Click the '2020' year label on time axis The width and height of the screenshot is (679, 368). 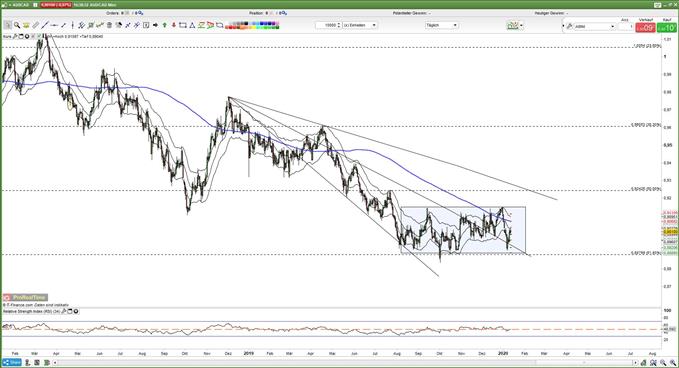point(503,353)
